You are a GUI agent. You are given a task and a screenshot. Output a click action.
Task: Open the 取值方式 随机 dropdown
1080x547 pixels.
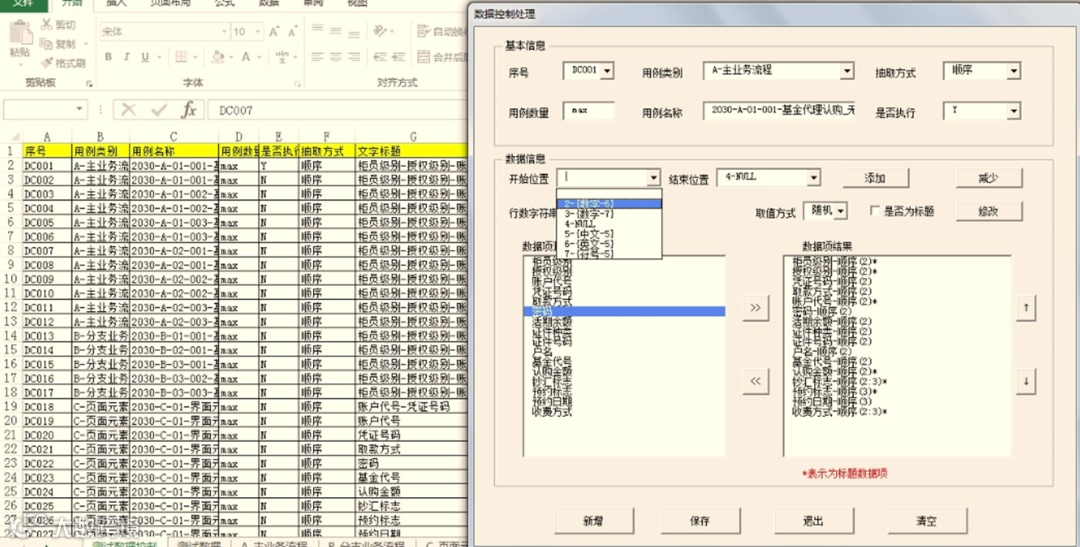[841, 211]
